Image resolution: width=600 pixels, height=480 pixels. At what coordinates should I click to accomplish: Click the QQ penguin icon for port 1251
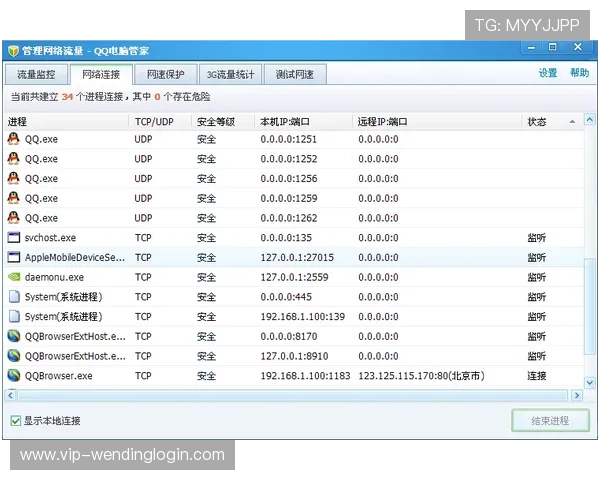coord(13,139)
